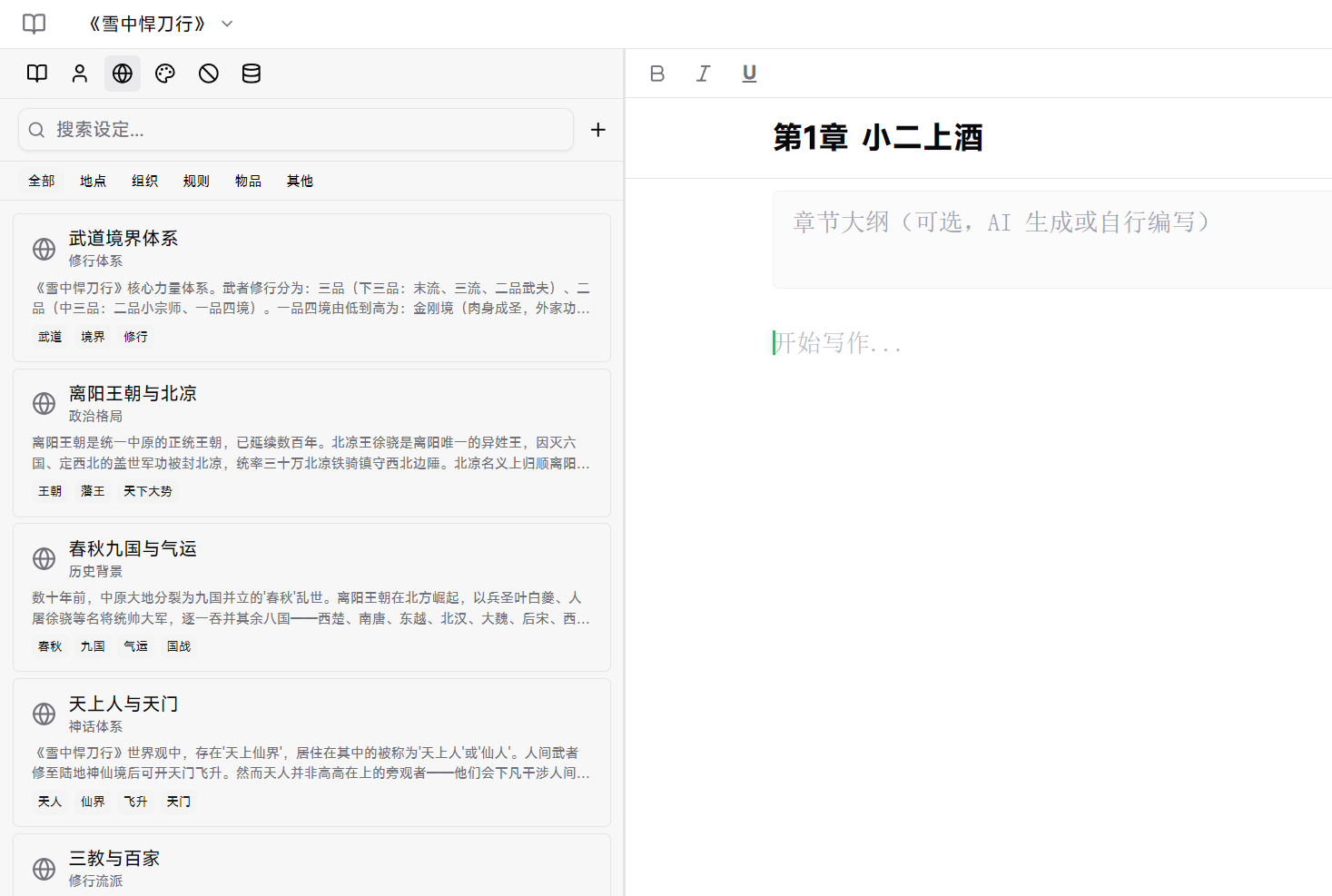Click the 搜索设定 search field
Image resolution: width=1332 pixels, height=896 pixels.
pos(296,130)
